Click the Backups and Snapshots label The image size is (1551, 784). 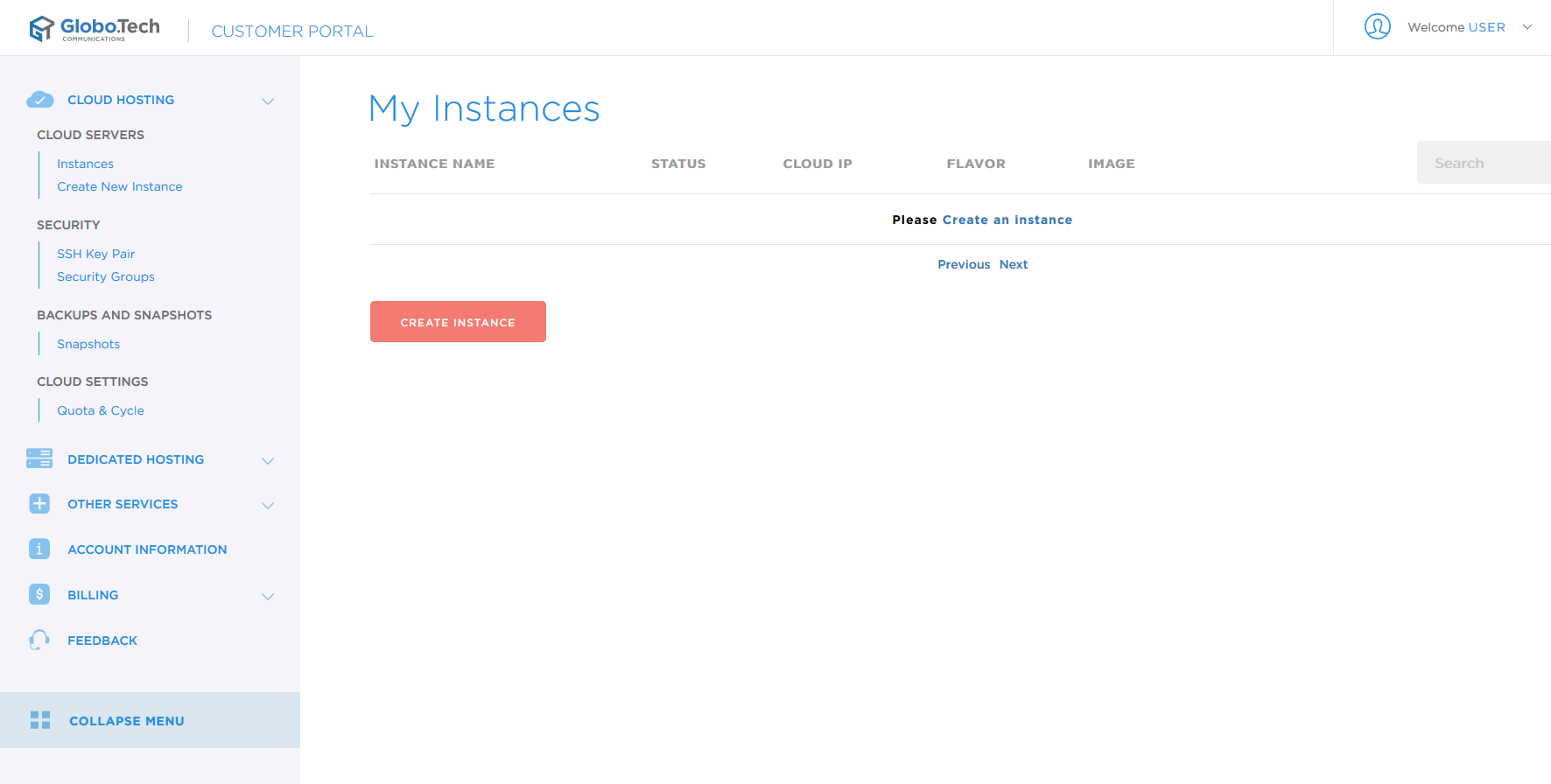click(124, 315)
